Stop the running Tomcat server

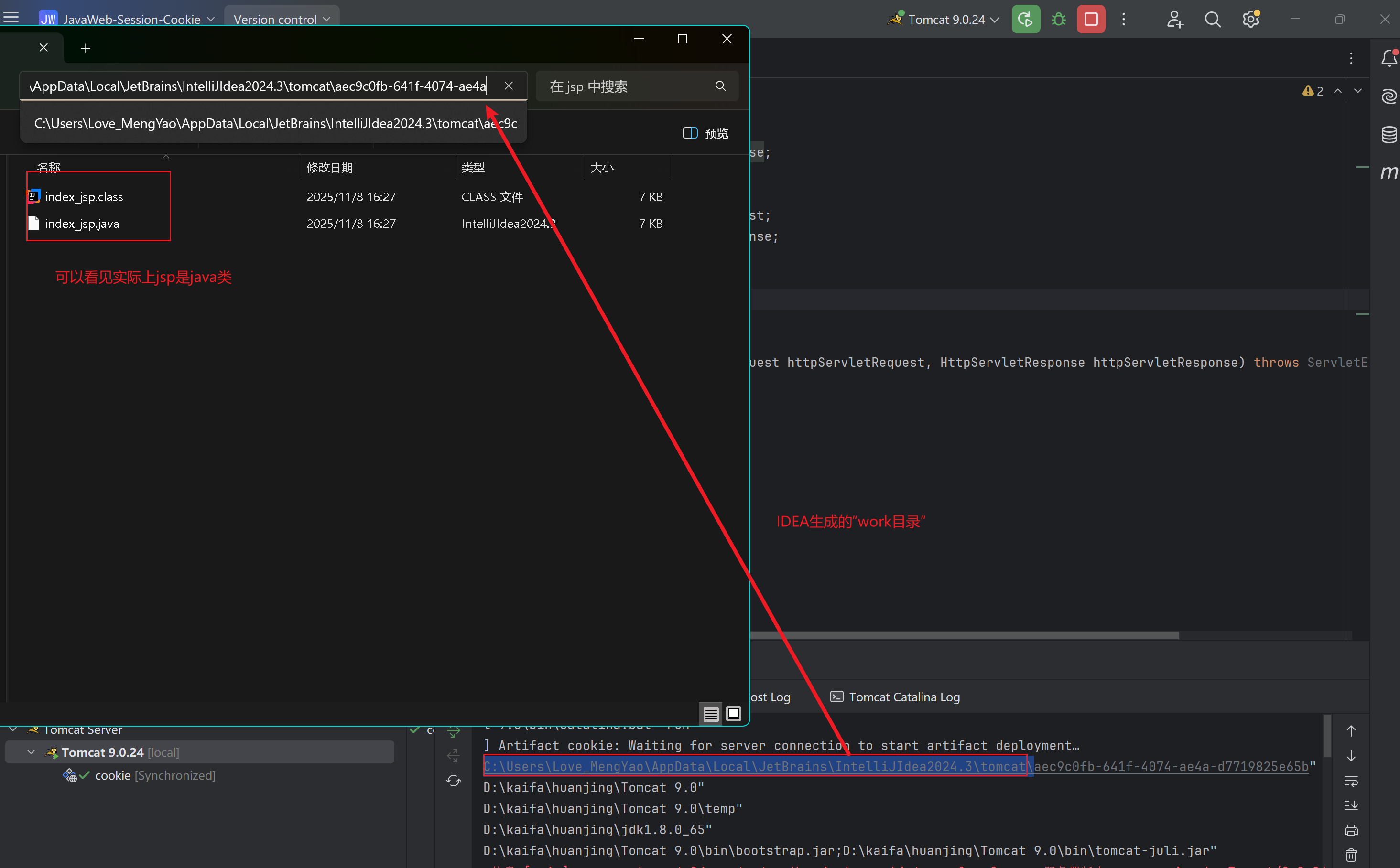click(1090, 20)
